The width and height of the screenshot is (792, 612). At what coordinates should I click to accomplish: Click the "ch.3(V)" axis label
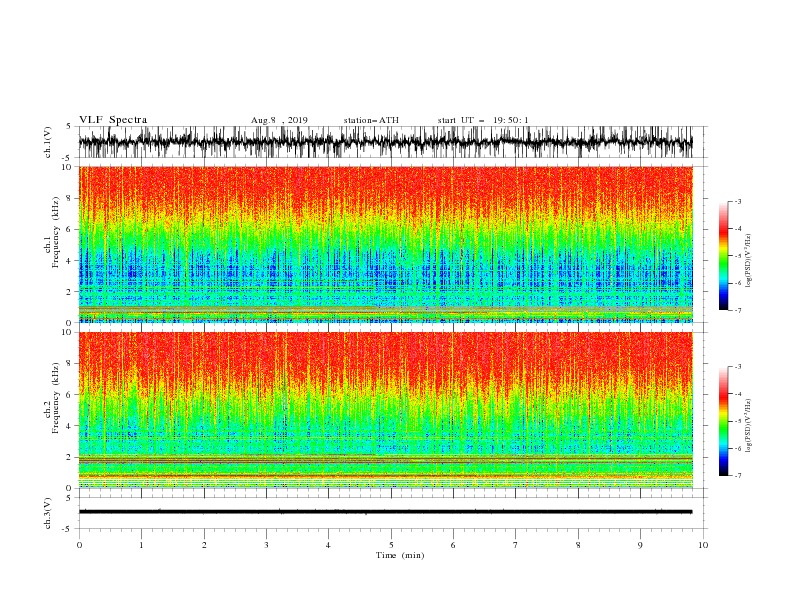48,513
